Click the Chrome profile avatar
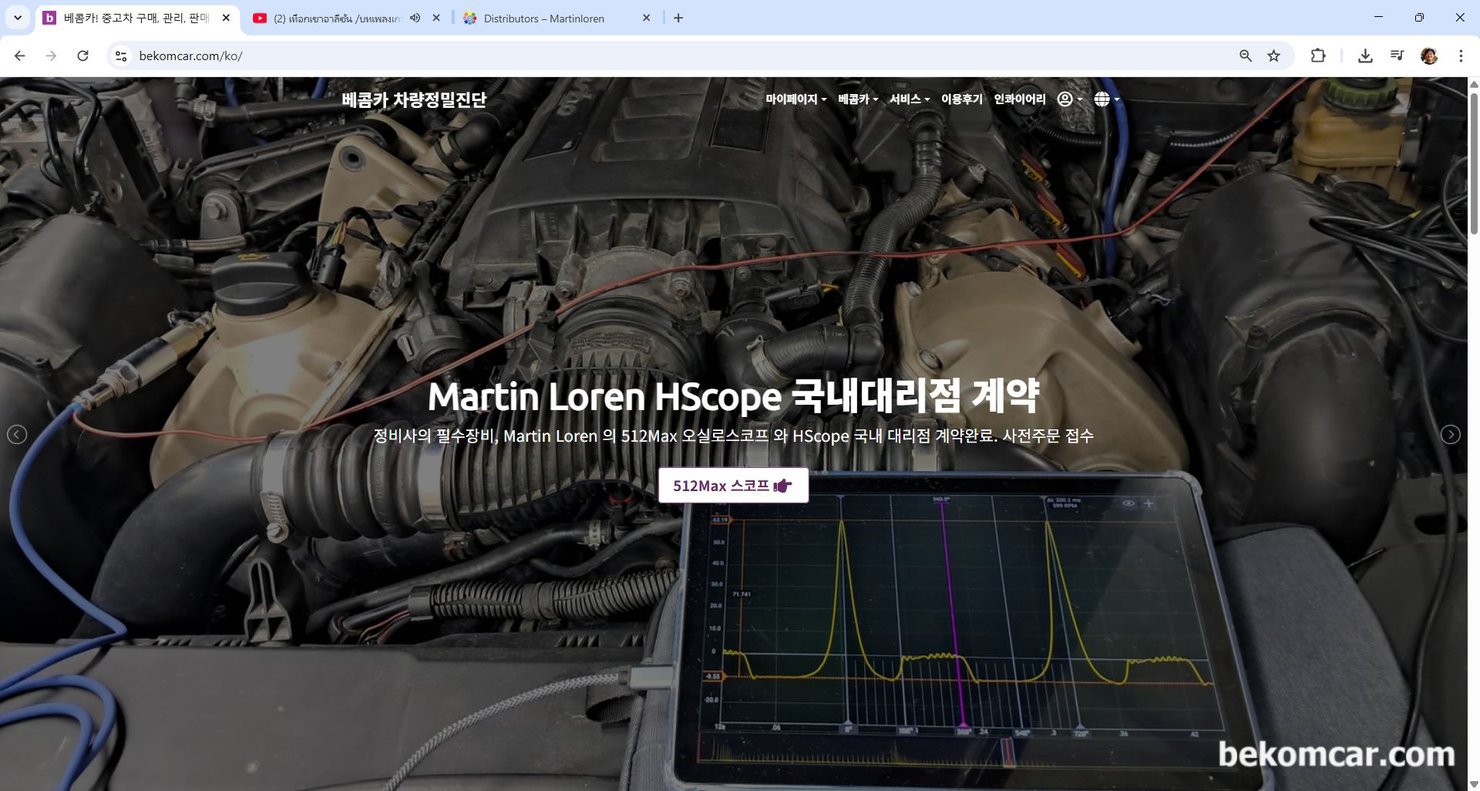Viewport: 1480px width, 791px height. (x=1428, y=56)
